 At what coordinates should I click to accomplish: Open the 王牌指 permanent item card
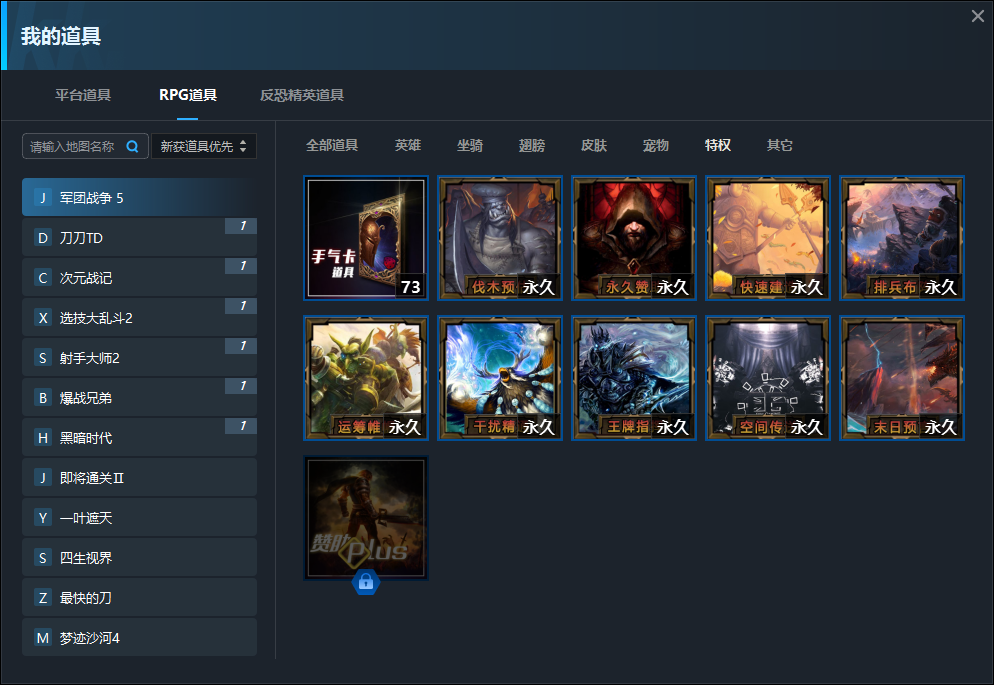[634, 378]
